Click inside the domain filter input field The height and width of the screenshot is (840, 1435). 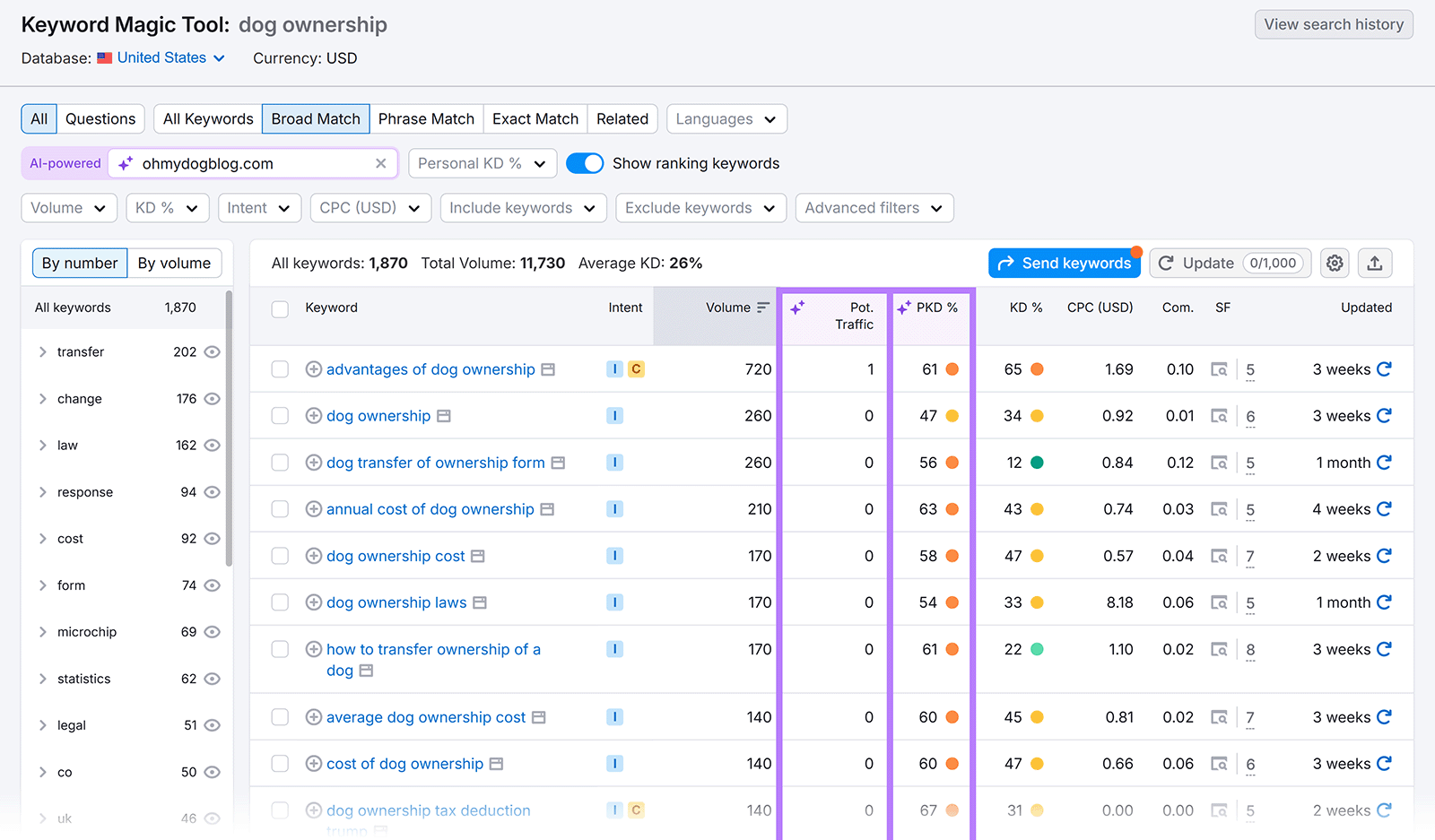pos(251,163)
